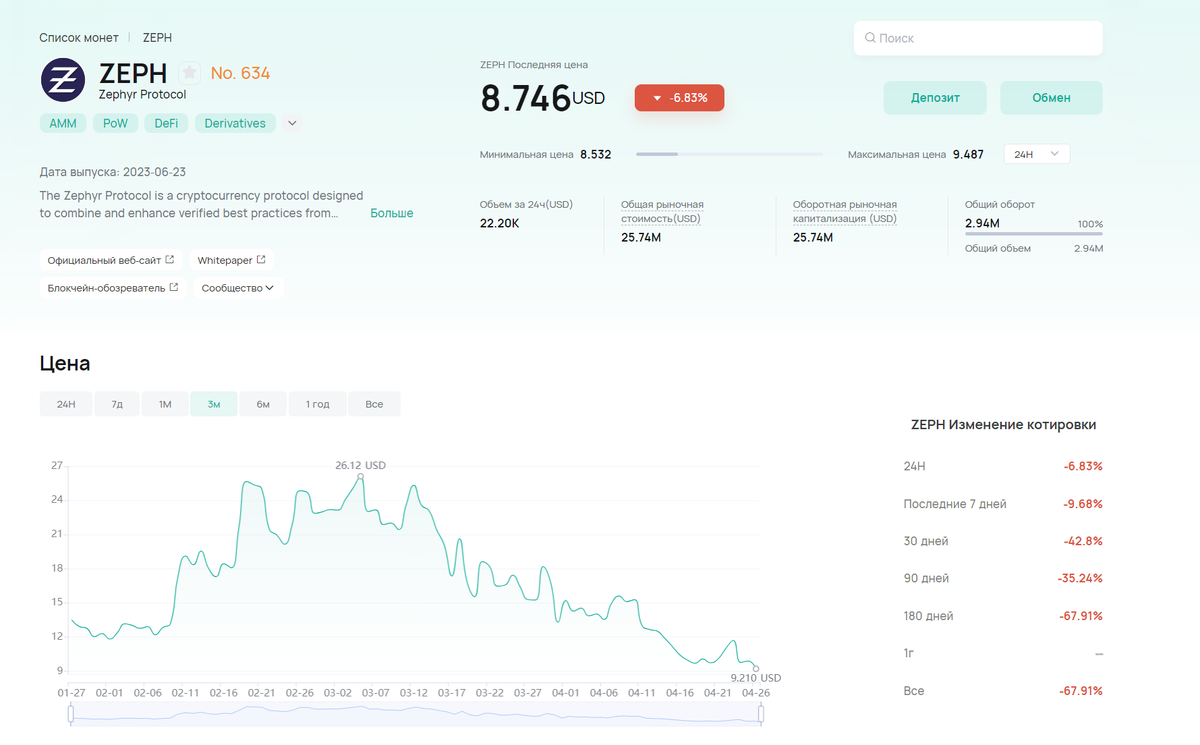Switch chart to 1 год tab

pos(317,404)
